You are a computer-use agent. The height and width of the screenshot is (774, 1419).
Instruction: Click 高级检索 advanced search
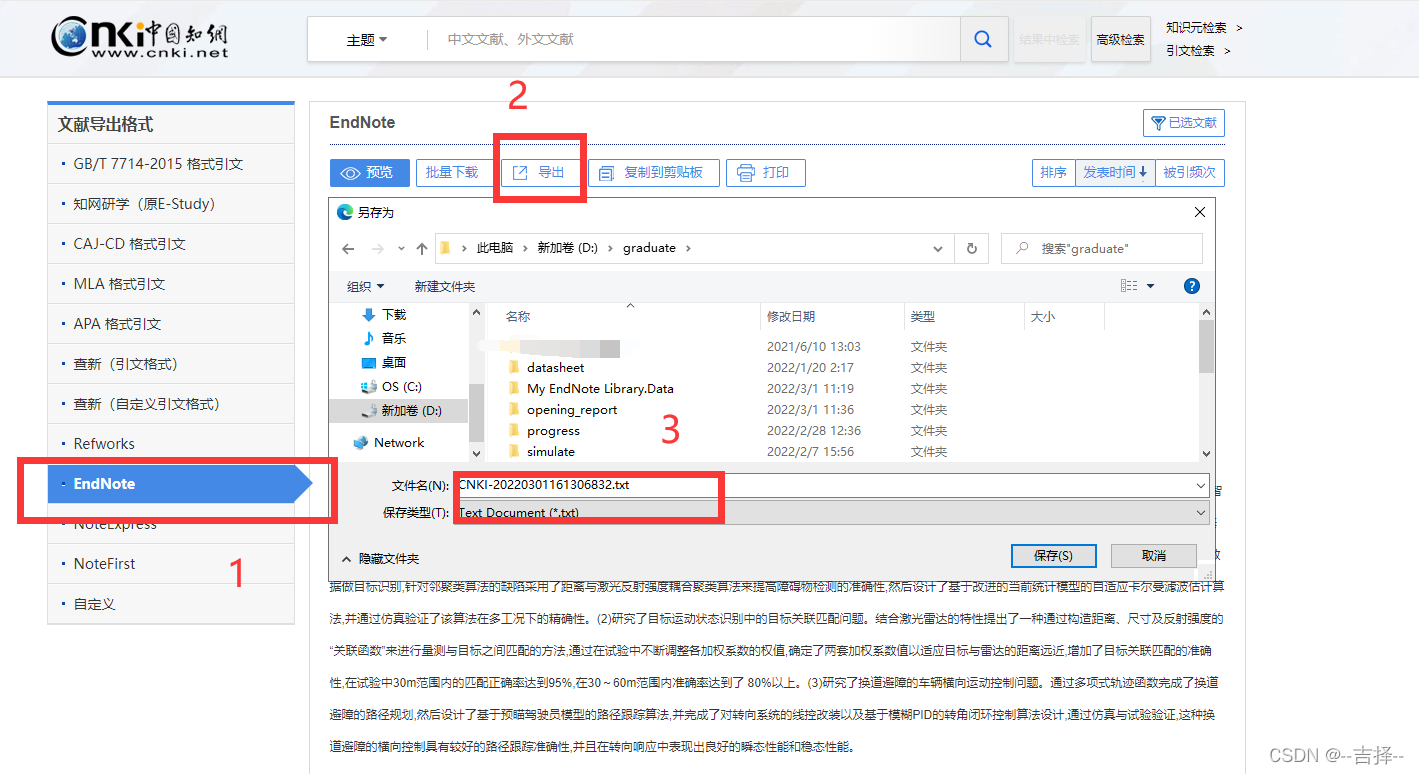pyautogui.click(x=1120, y=40)
